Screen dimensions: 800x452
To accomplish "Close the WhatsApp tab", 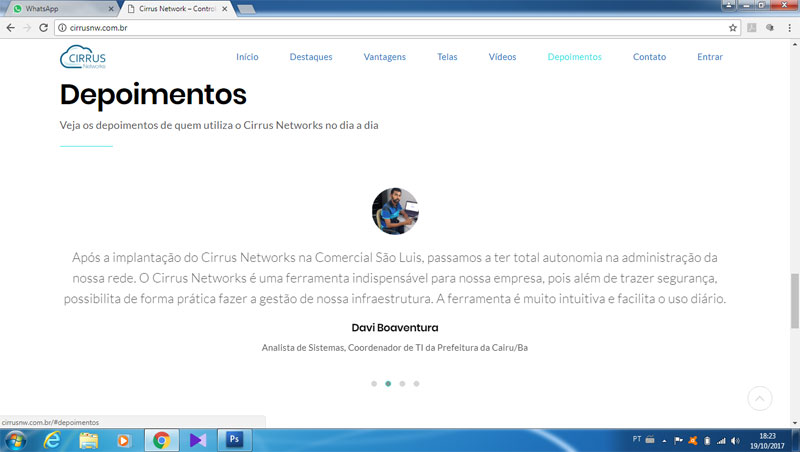I will pos(111,9).
